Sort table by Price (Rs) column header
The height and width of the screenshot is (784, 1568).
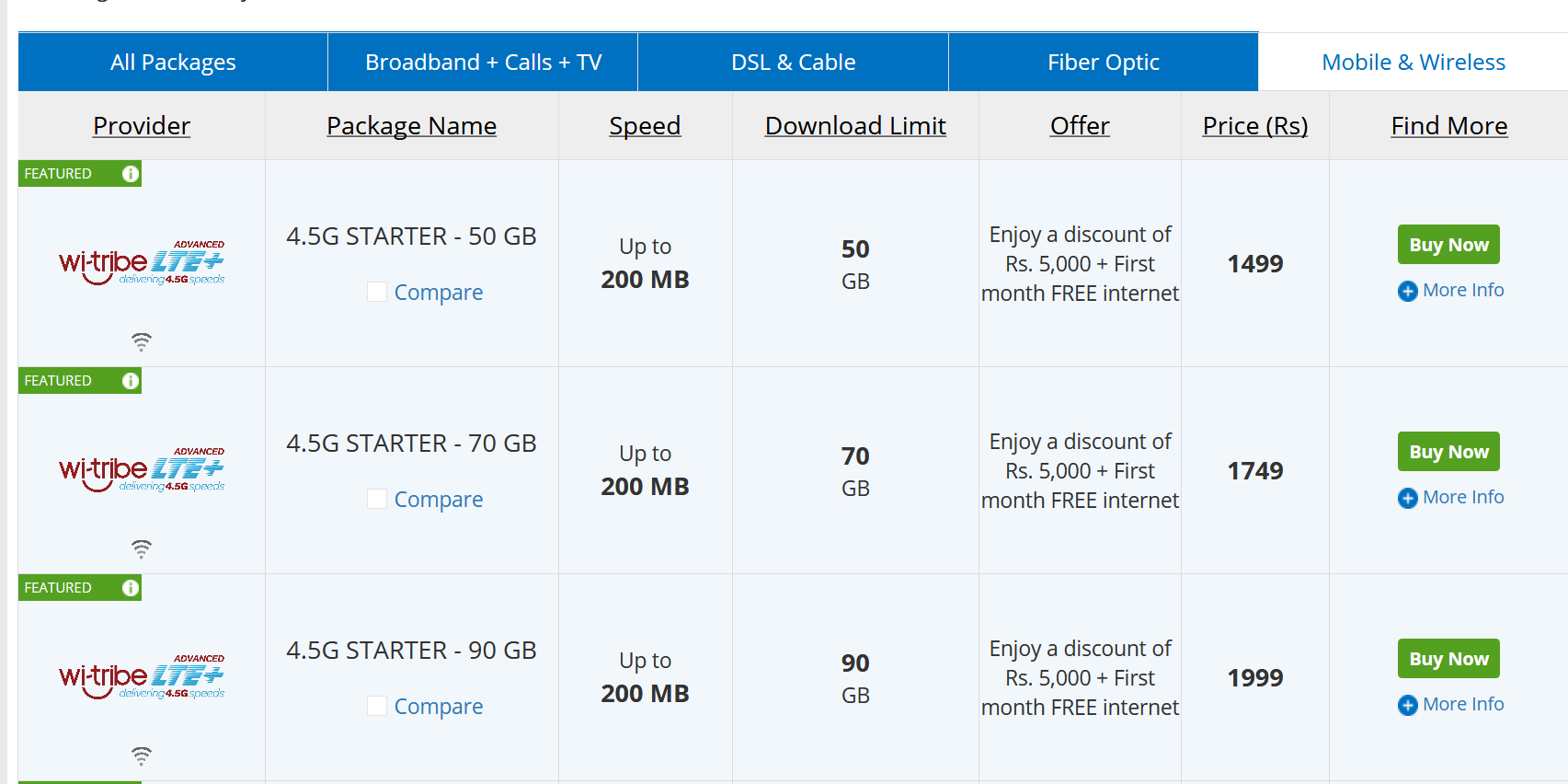coord(1255,126)
